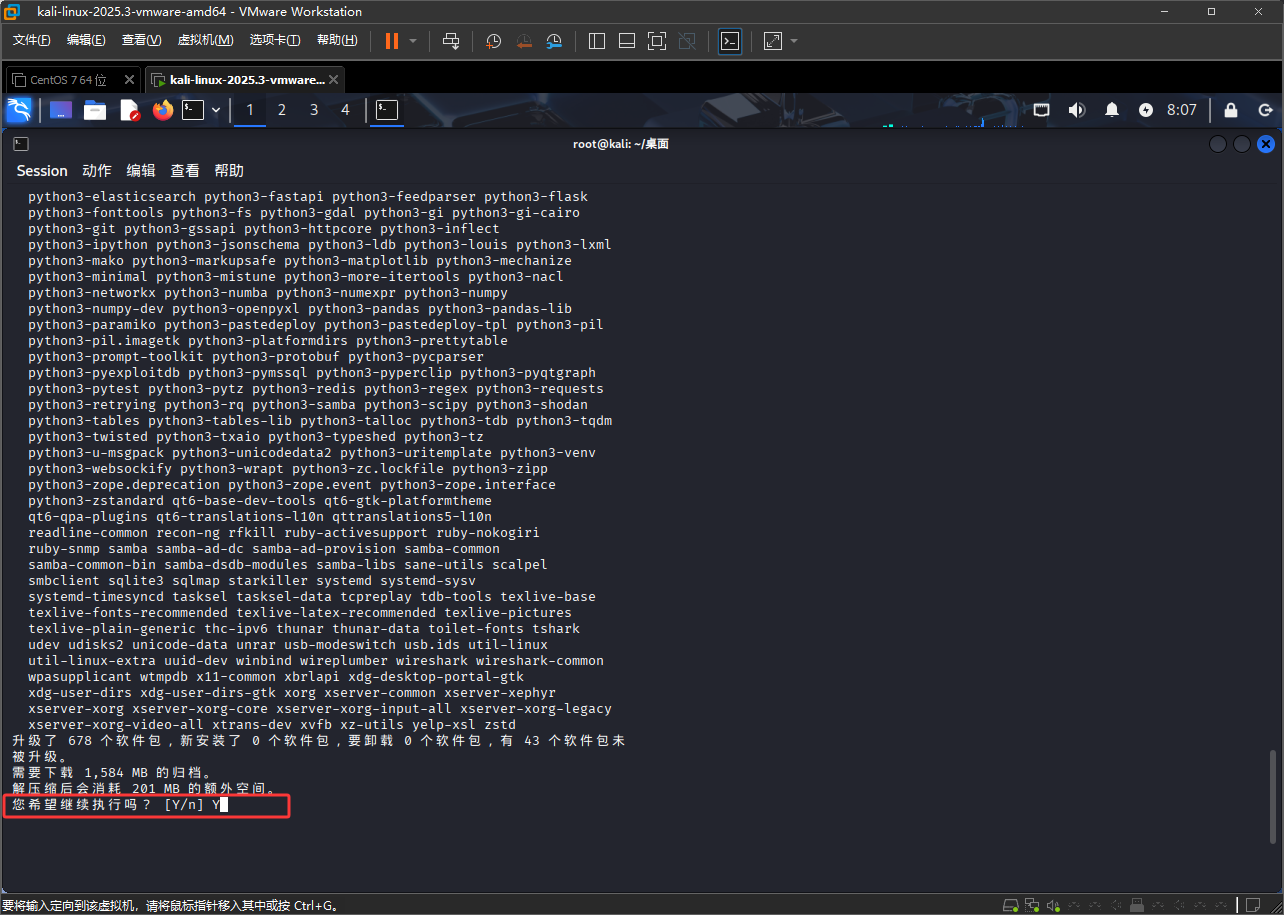
Task: Switch to workspace 2
Action: pyautogui.click(x=282, y=110)
